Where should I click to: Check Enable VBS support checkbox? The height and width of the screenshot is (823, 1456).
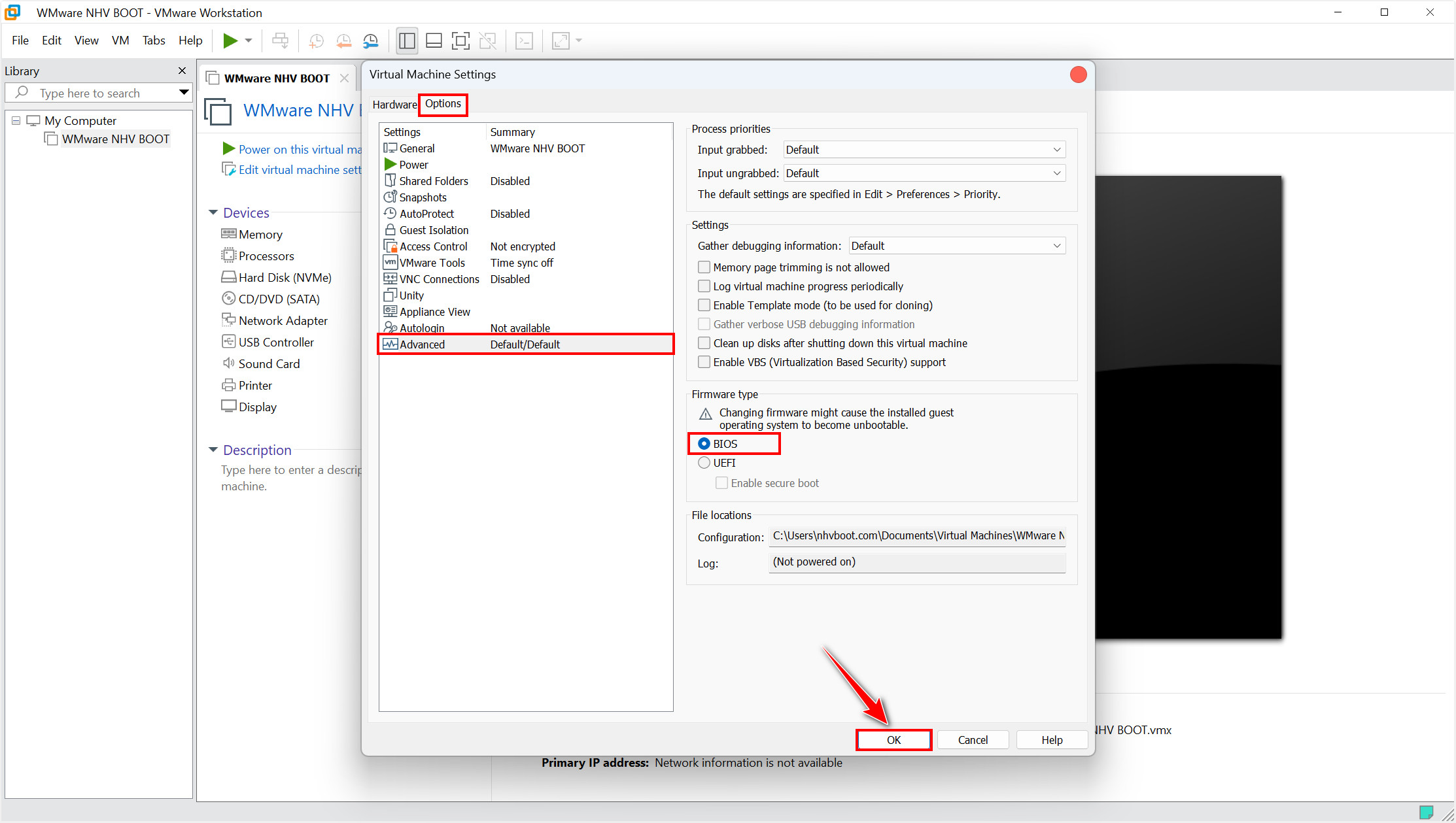coord(704,362)
